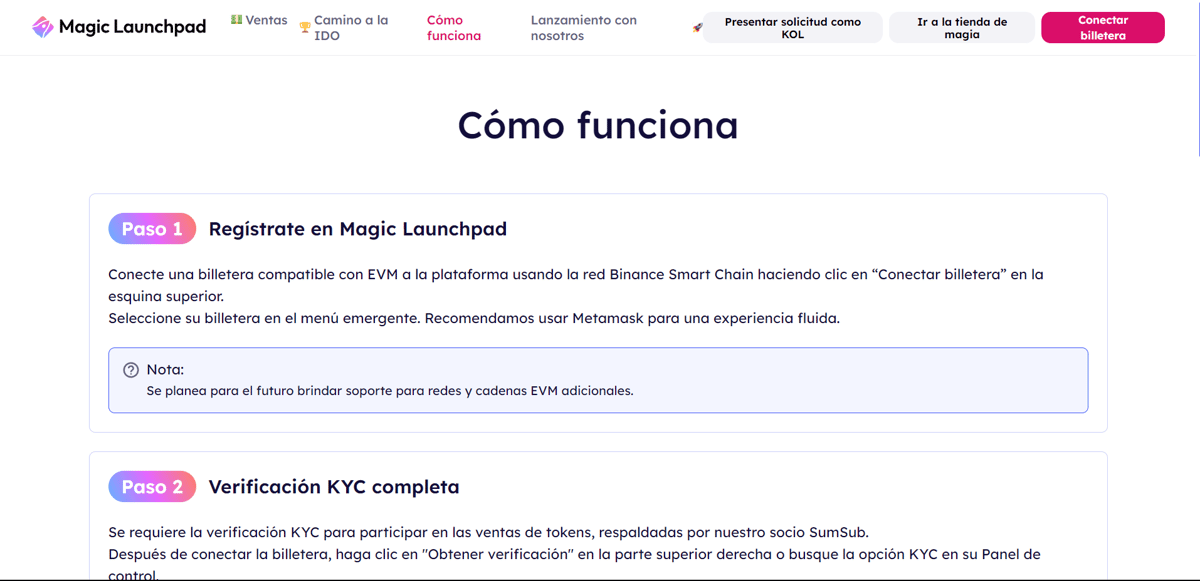This screenshot has width=1200, height=581.
Task: Click the Nota information box
Action: point(598,380)
